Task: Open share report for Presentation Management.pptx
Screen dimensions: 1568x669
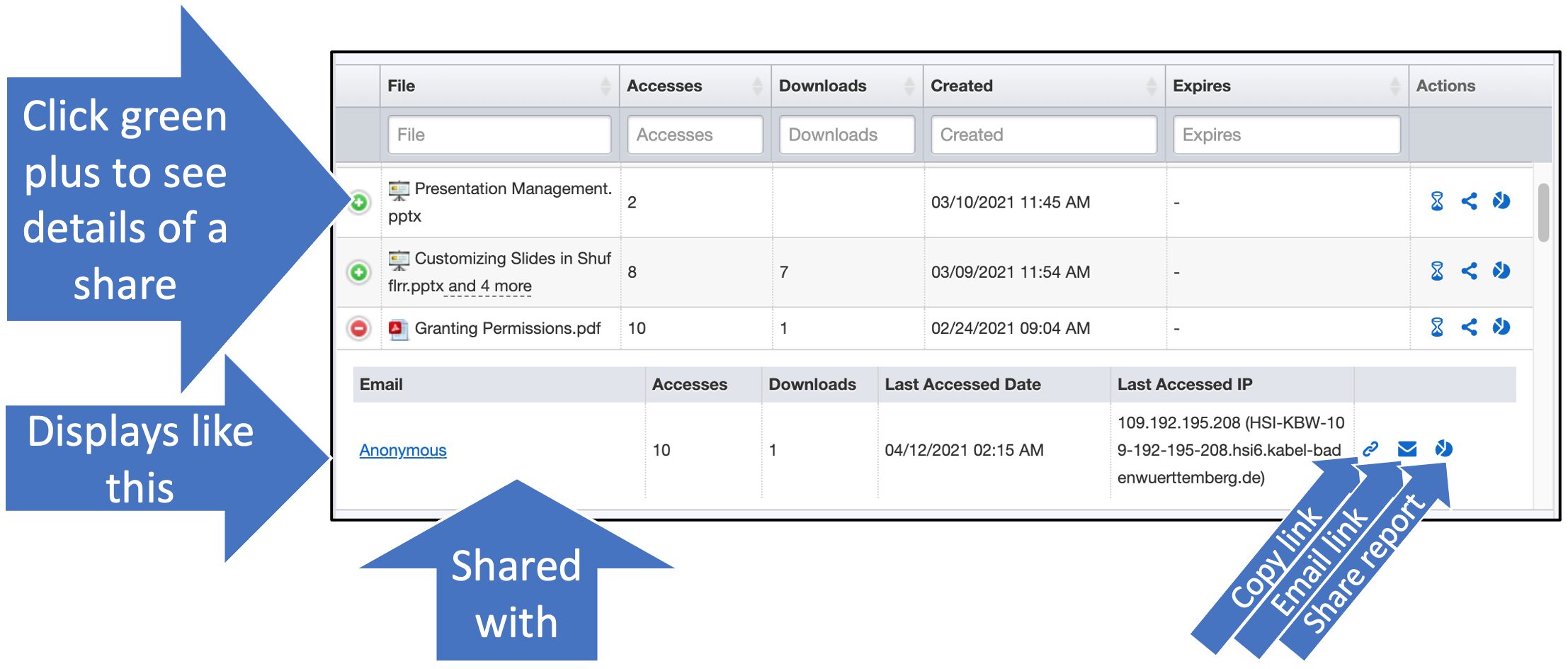Action: [1501, 201]
